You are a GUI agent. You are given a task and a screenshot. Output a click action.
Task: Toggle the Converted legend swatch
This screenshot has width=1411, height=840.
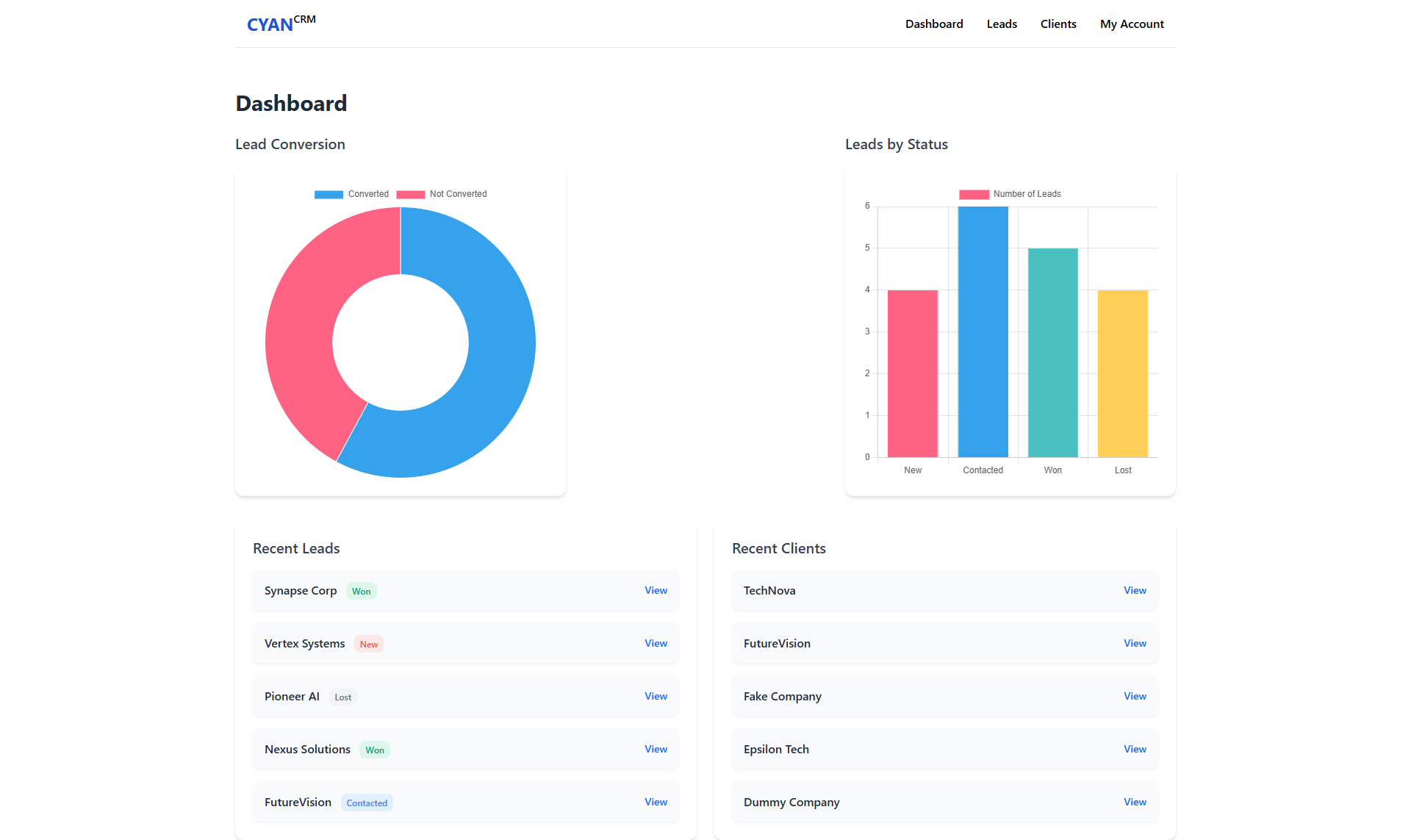[328, 194]
